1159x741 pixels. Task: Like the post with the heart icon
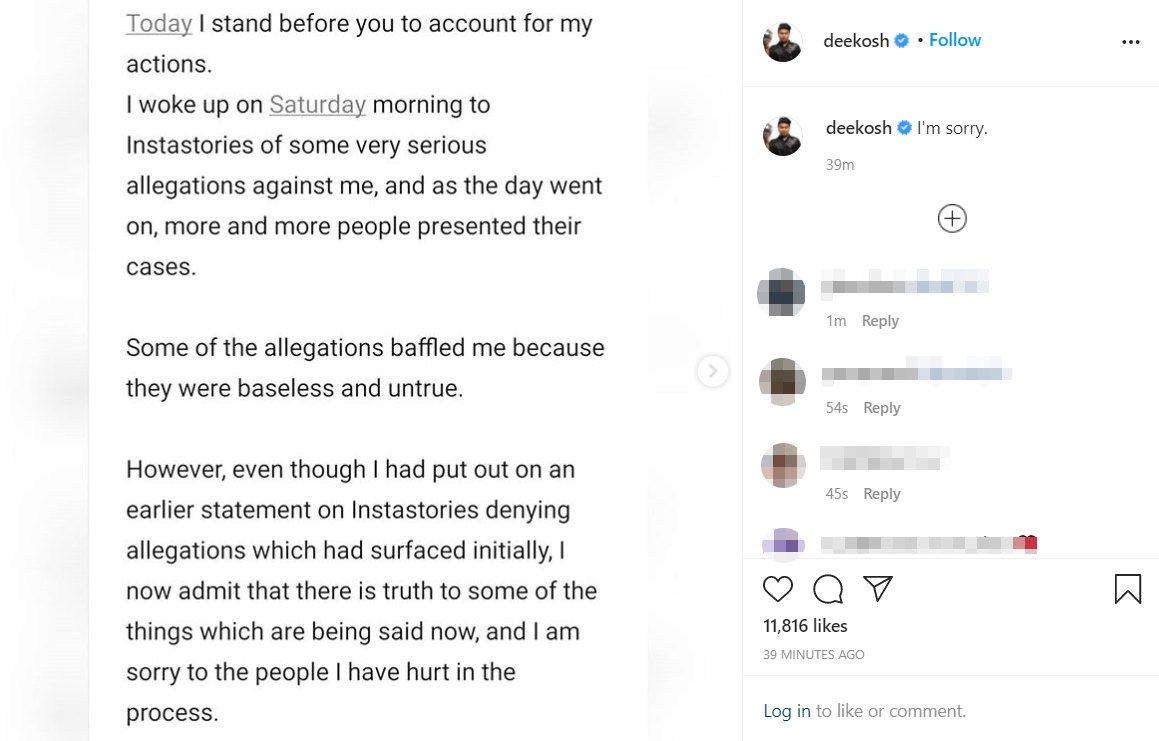[778, 589]
